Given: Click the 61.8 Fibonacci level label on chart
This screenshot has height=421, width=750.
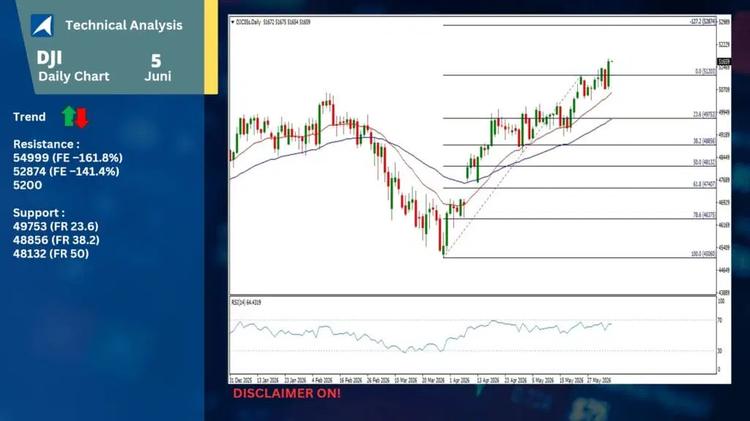Looking at the screenshot, I should 705,184.
